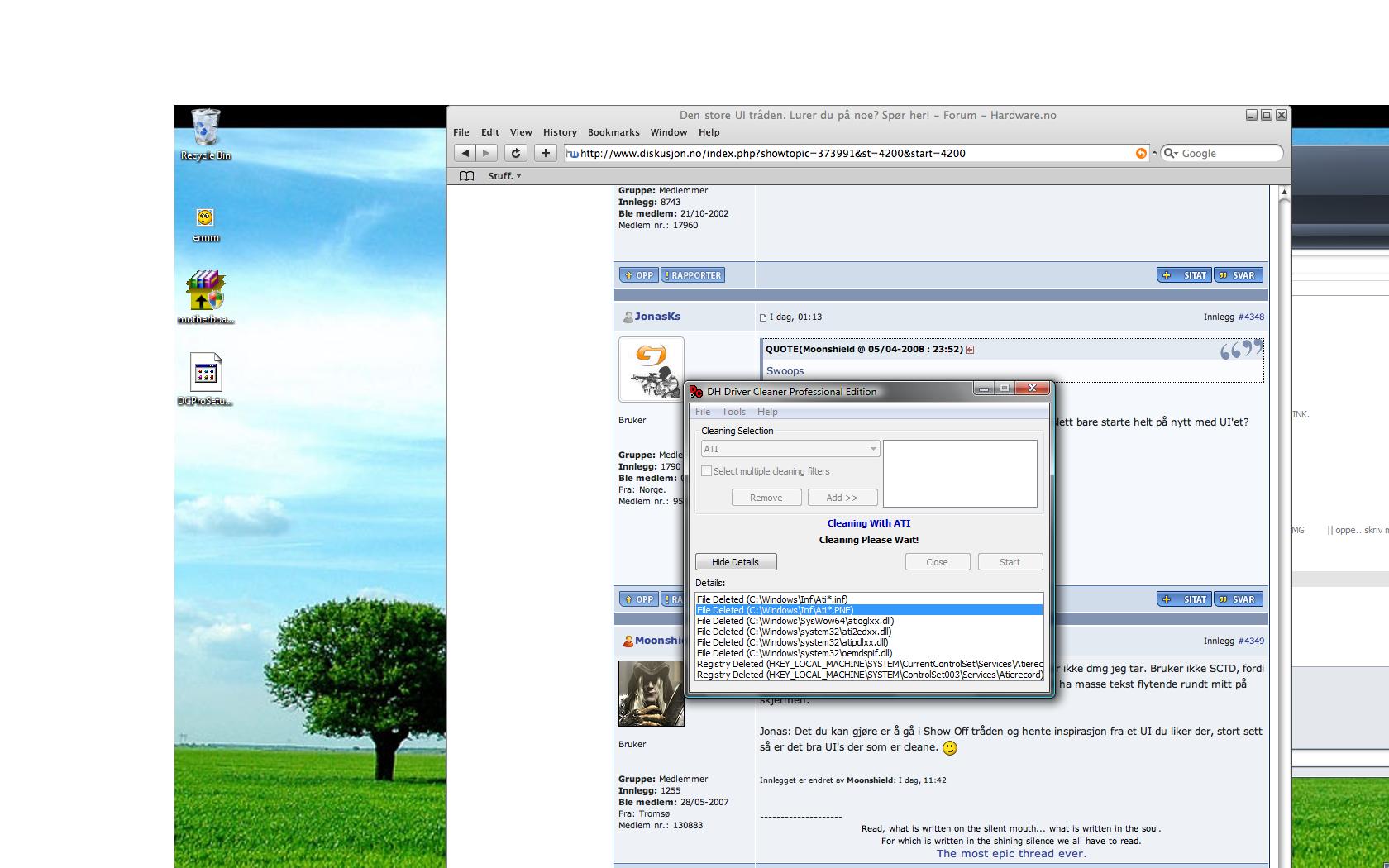Click the Remove filter button
The width and height of the screenshot is (1389, 868).
(x=766, y=498)
